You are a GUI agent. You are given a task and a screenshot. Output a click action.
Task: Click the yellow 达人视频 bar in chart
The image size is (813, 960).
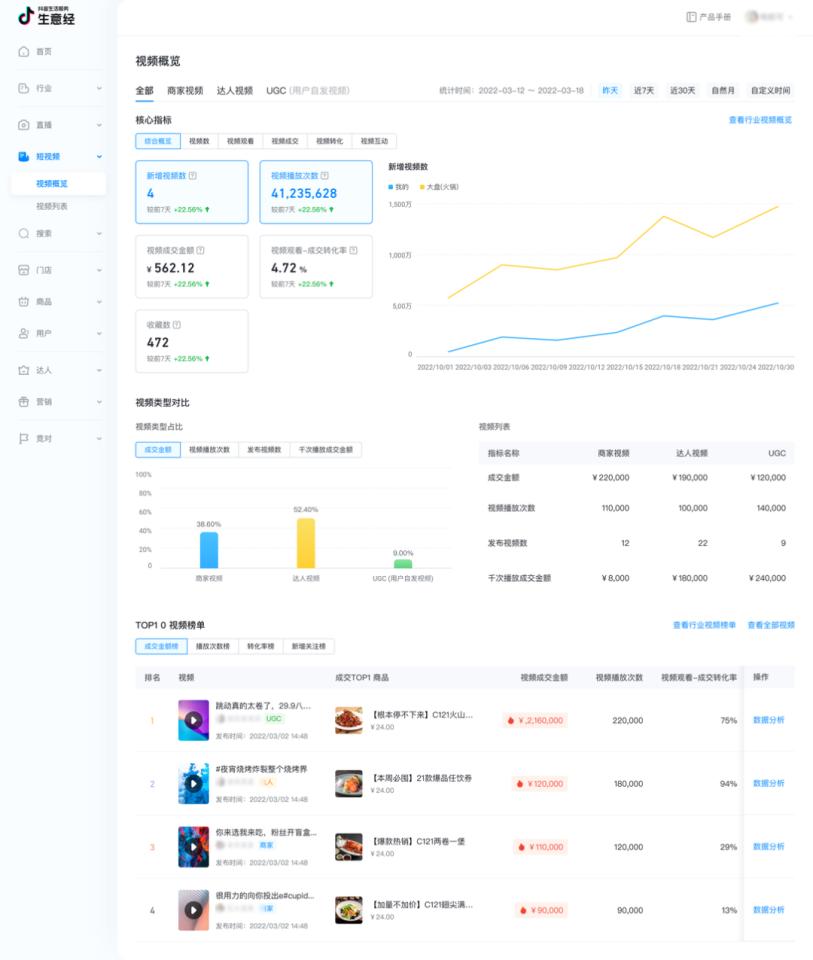305,542
